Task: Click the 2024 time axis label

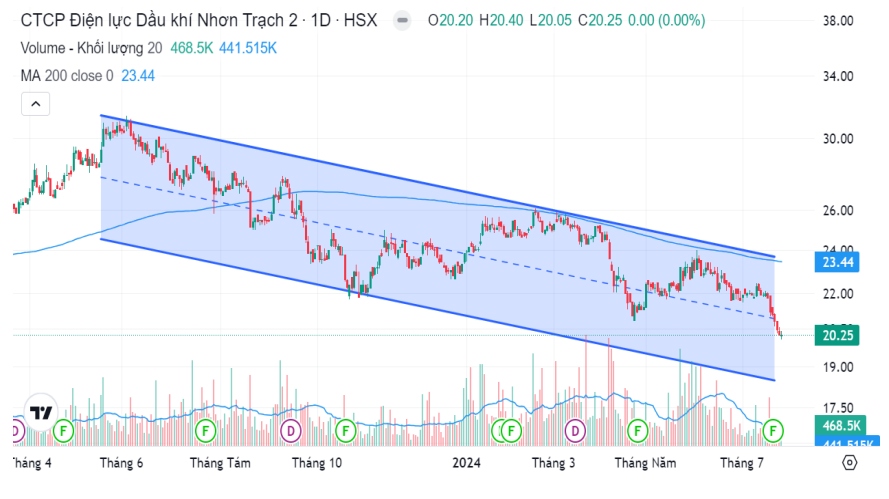Action: point(467,463)
